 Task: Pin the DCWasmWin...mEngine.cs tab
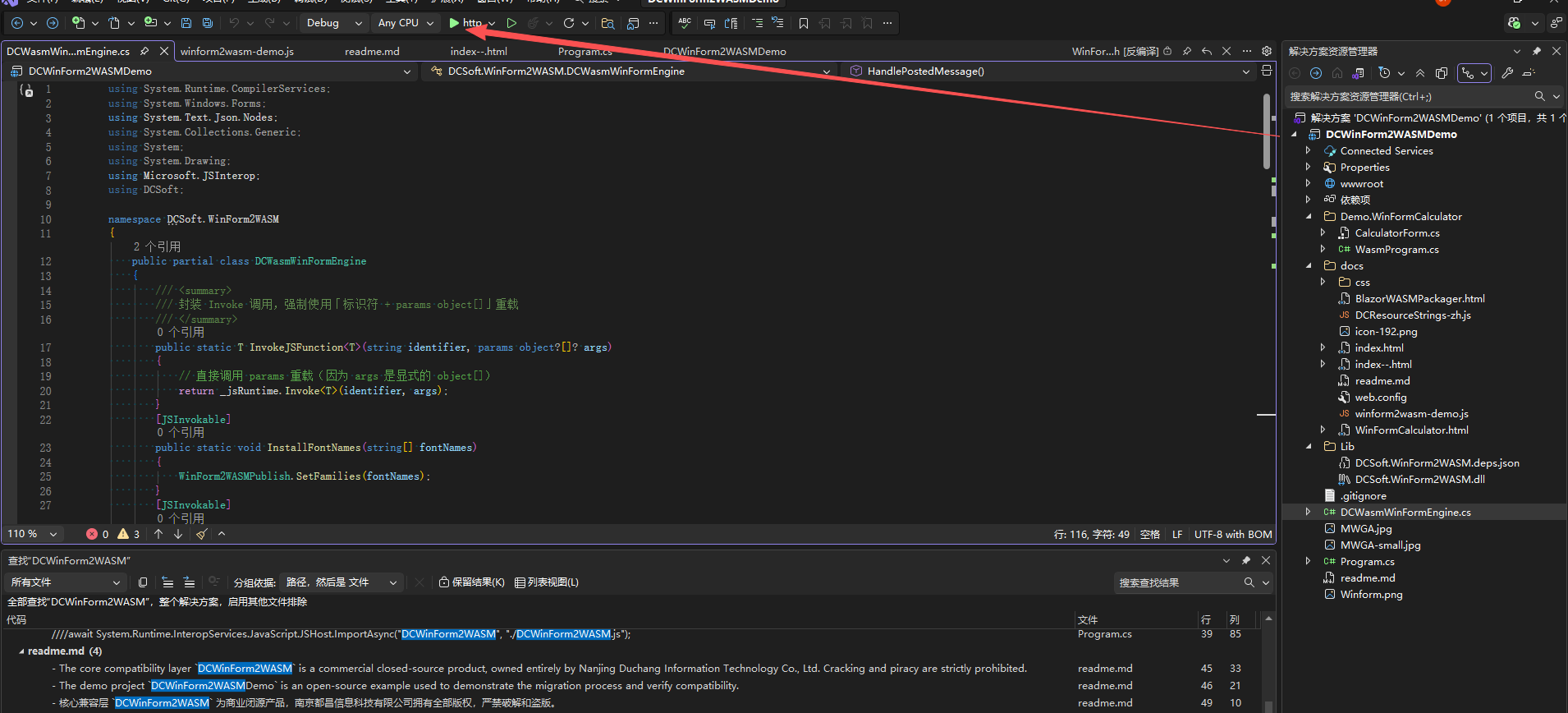tap(144, 51)
